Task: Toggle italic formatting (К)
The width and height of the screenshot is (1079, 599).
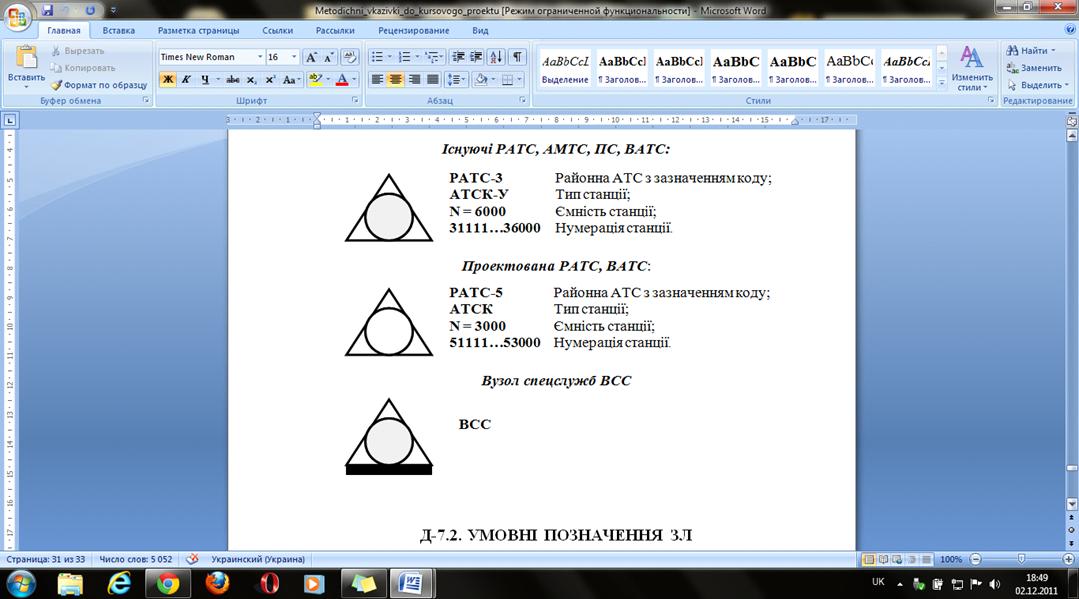Action: pyautogui.click(x=186, y=79)
